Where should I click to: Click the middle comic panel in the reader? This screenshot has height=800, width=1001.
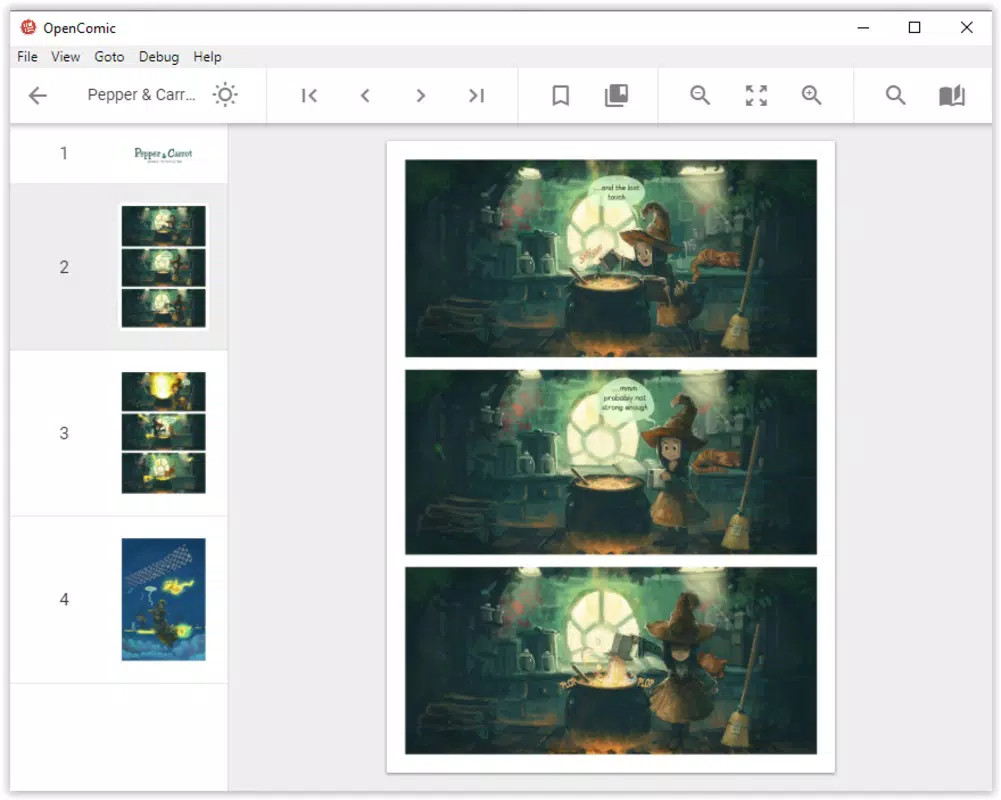click(610, 462)
